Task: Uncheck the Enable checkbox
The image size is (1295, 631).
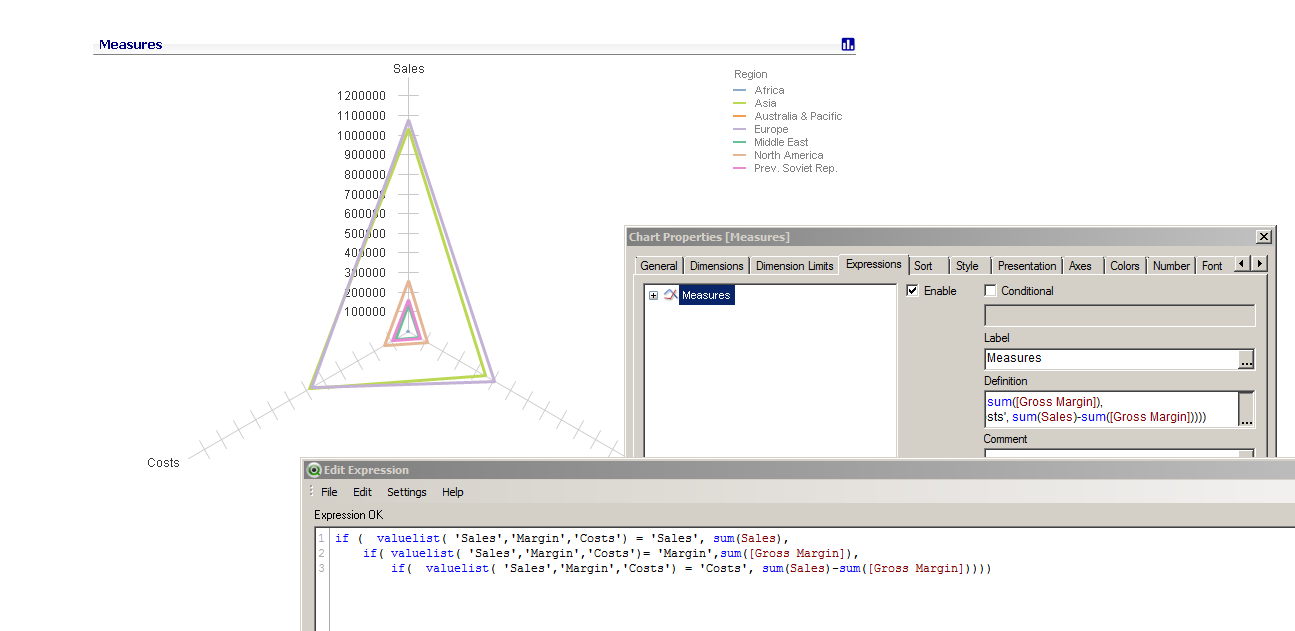Action: click(912, 291)
